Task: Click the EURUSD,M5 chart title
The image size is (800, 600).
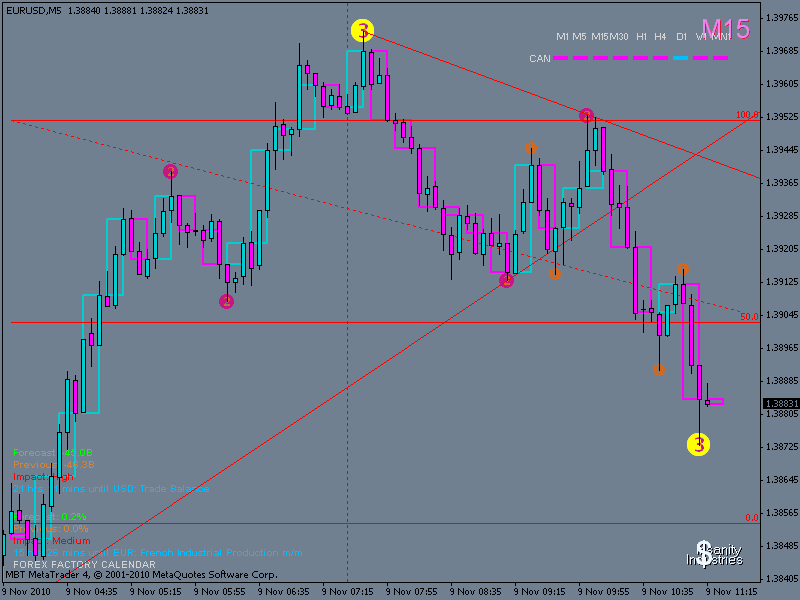Action: [33, 10]
